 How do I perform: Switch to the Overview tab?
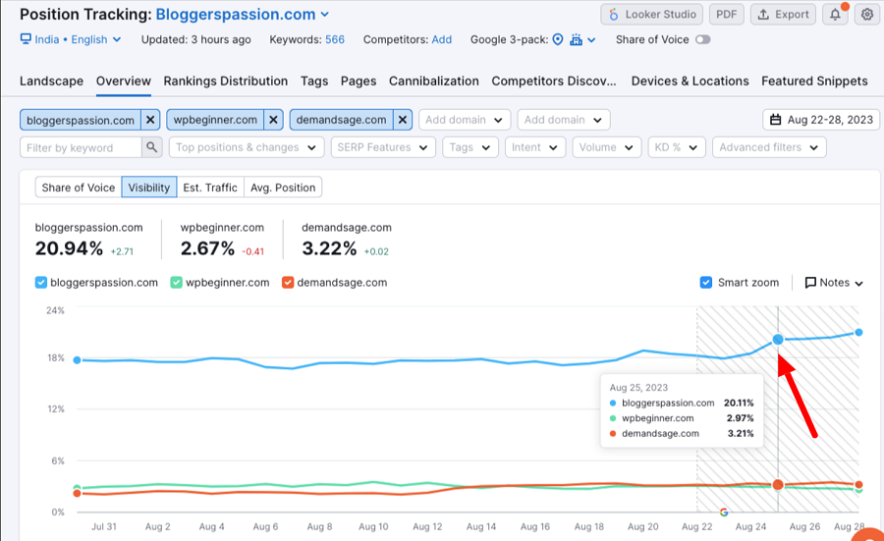(x=123, y=81)
